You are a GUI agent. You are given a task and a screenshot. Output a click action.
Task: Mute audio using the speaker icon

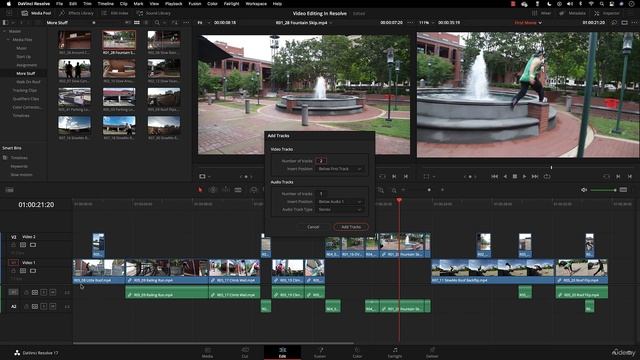click(584, 190)
